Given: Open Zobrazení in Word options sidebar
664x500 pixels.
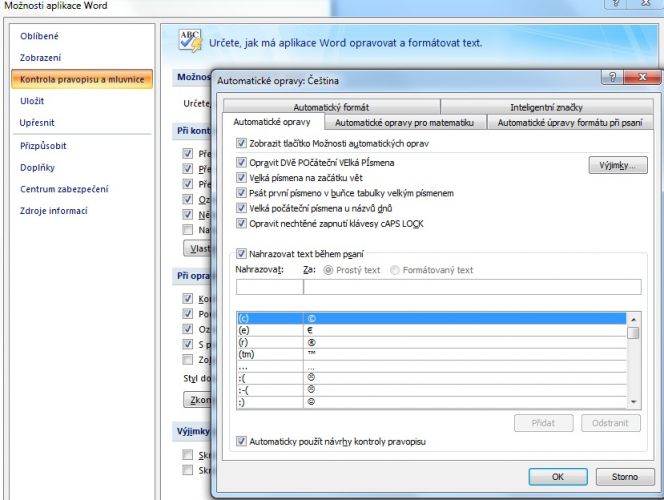Looking at the screenshot, I should (x=40, y=58).
